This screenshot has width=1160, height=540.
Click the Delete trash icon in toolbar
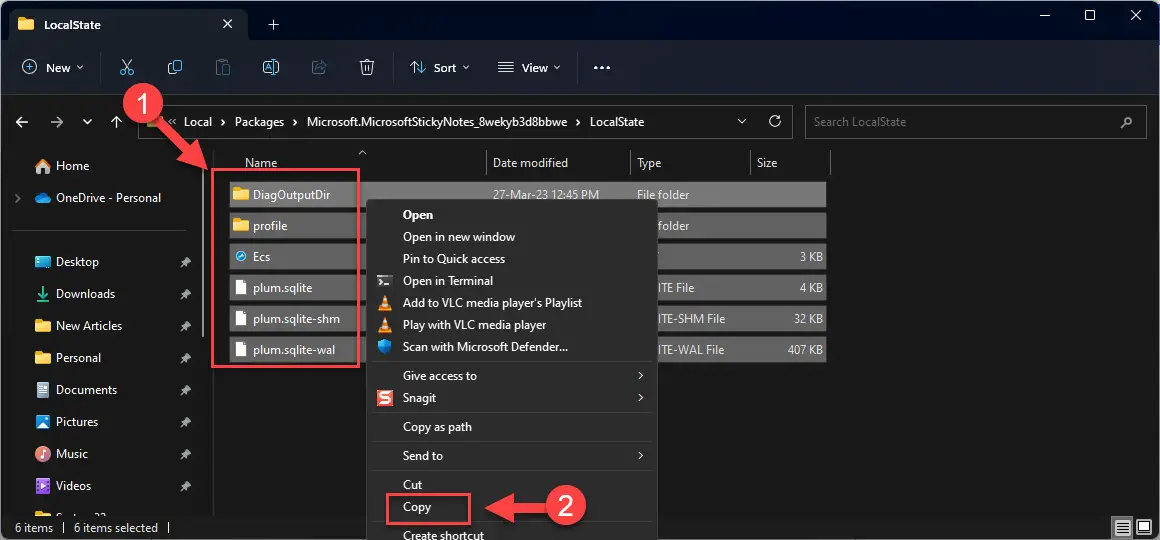point(366,67)
